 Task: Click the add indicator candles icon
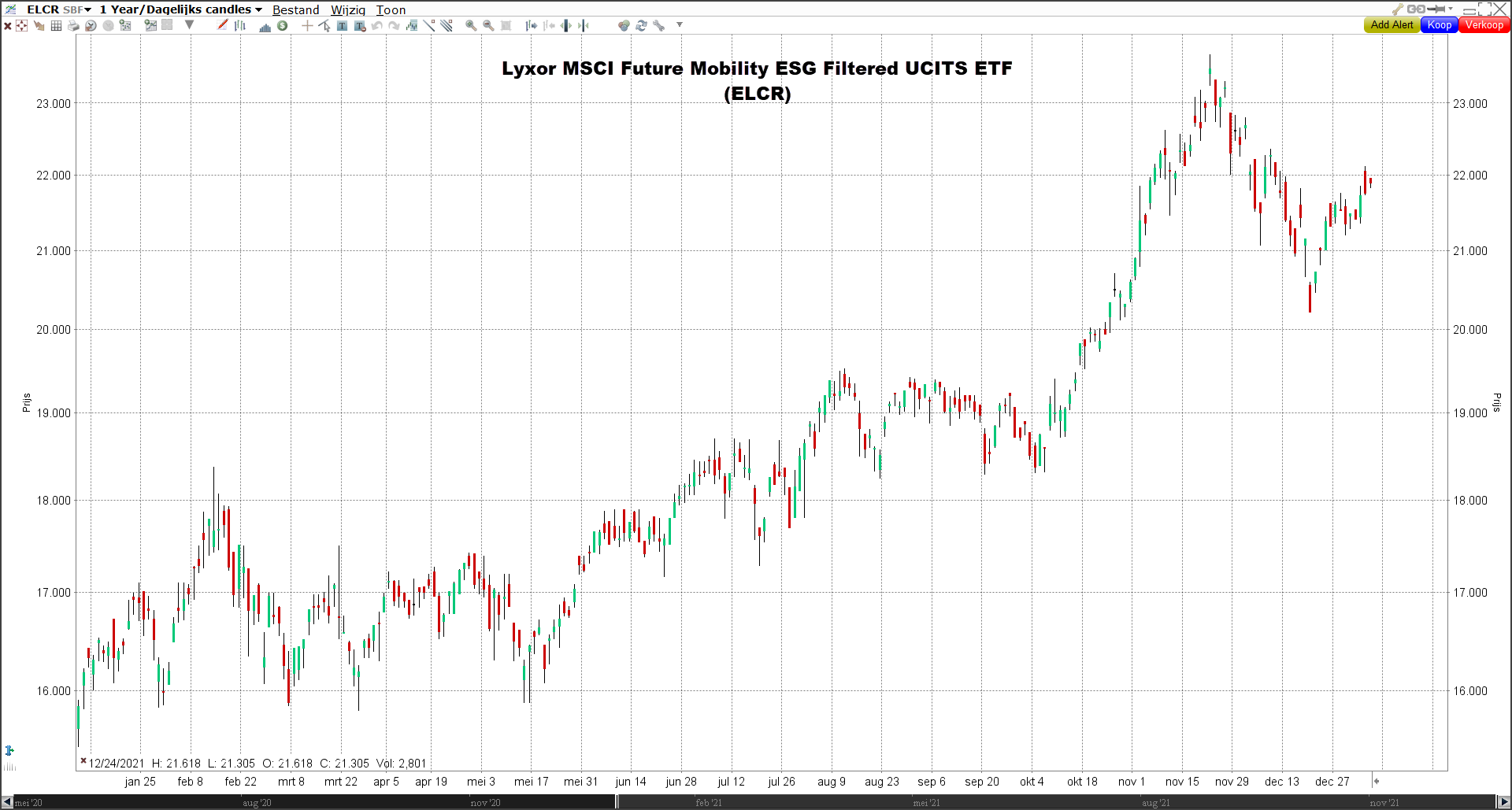(412, 26)
